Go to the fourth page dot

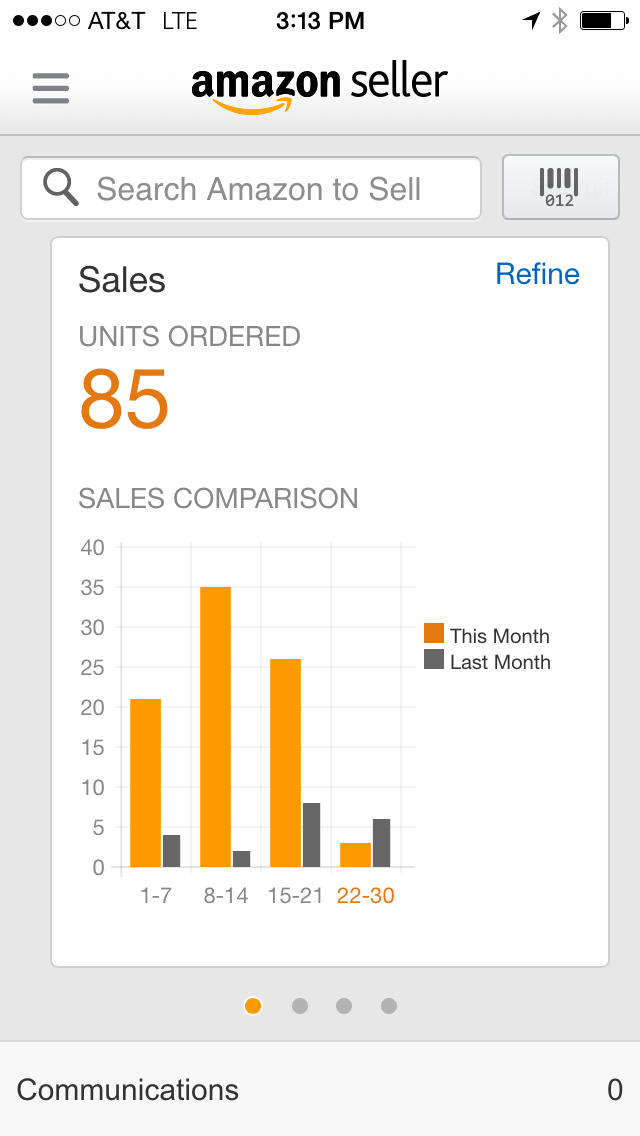point(389,1006)
